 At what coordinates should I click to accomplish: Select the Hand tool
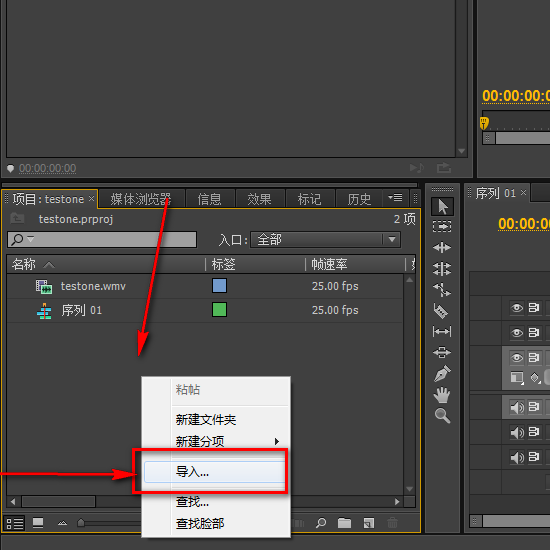coord(442,395)
